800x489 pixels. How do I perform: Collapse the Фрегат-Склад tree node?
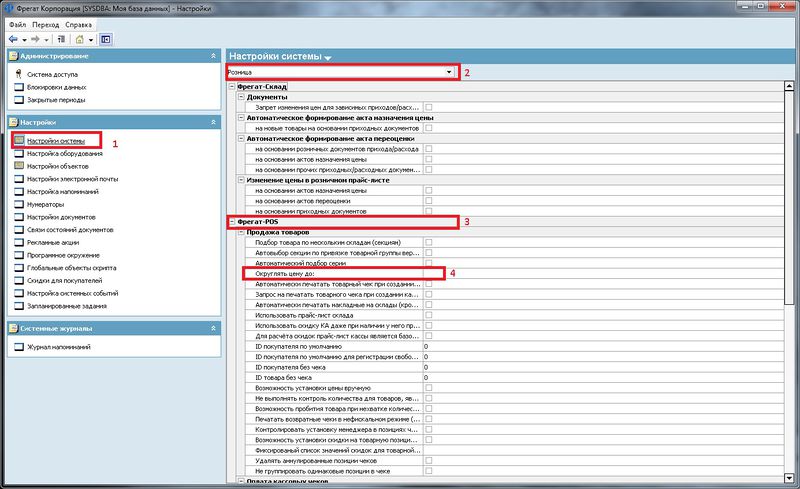232,86
